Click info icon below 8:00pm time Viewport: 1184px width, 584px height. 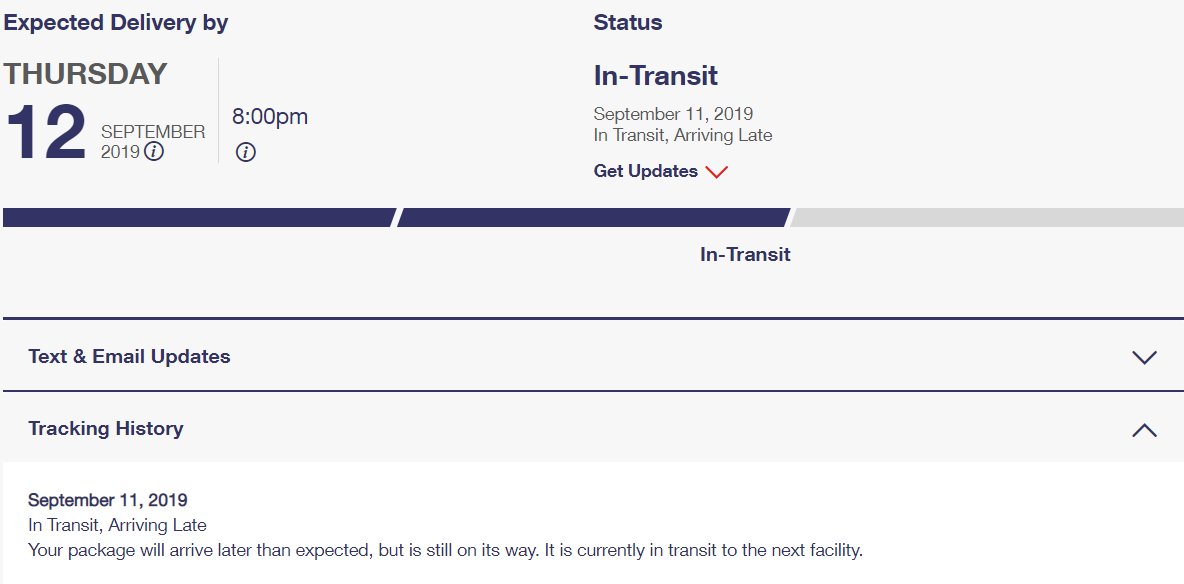coord(245,152)
